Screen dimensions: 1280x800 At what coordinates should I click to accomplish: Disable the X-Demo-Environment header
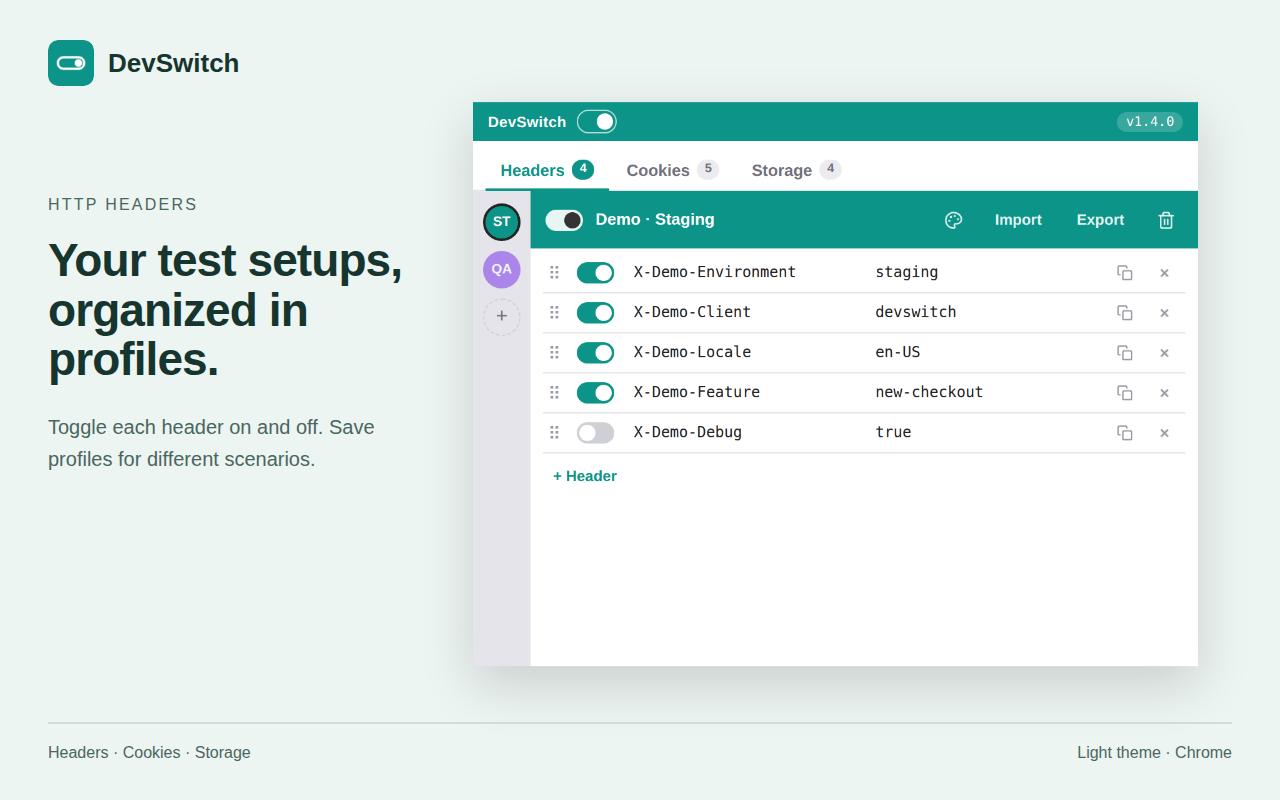(596, 273)
